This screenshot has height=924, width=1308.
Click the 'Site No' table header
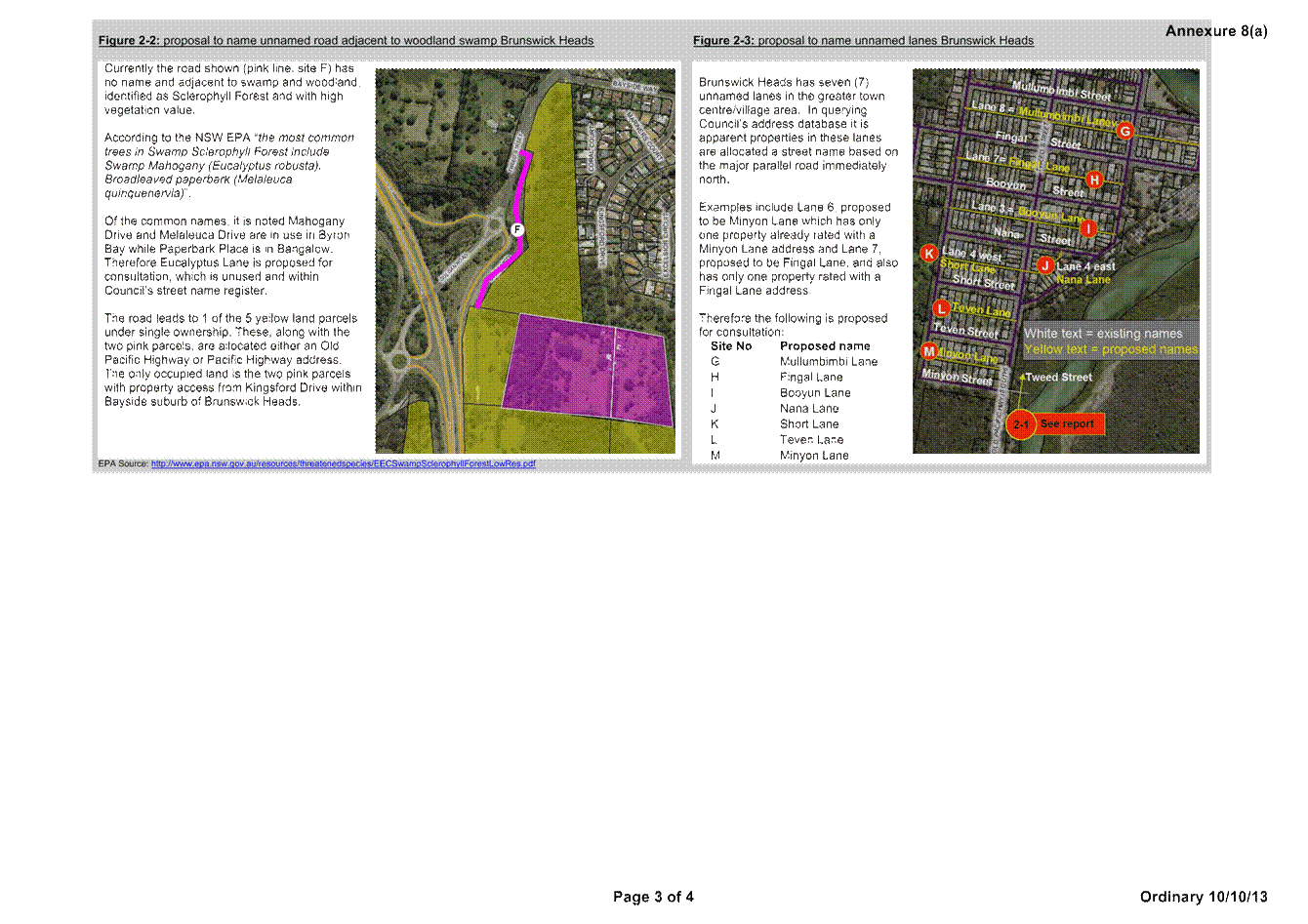click(x=731, y=346)
